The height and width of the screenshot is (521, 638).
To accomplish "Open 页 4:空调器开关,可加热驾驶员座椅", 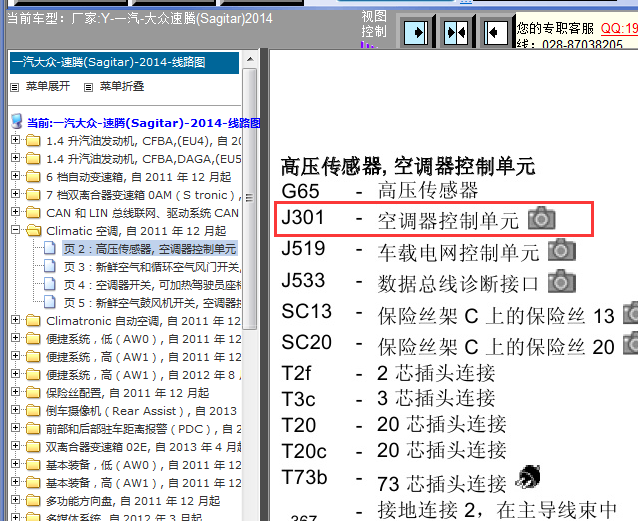I will 152,285.
